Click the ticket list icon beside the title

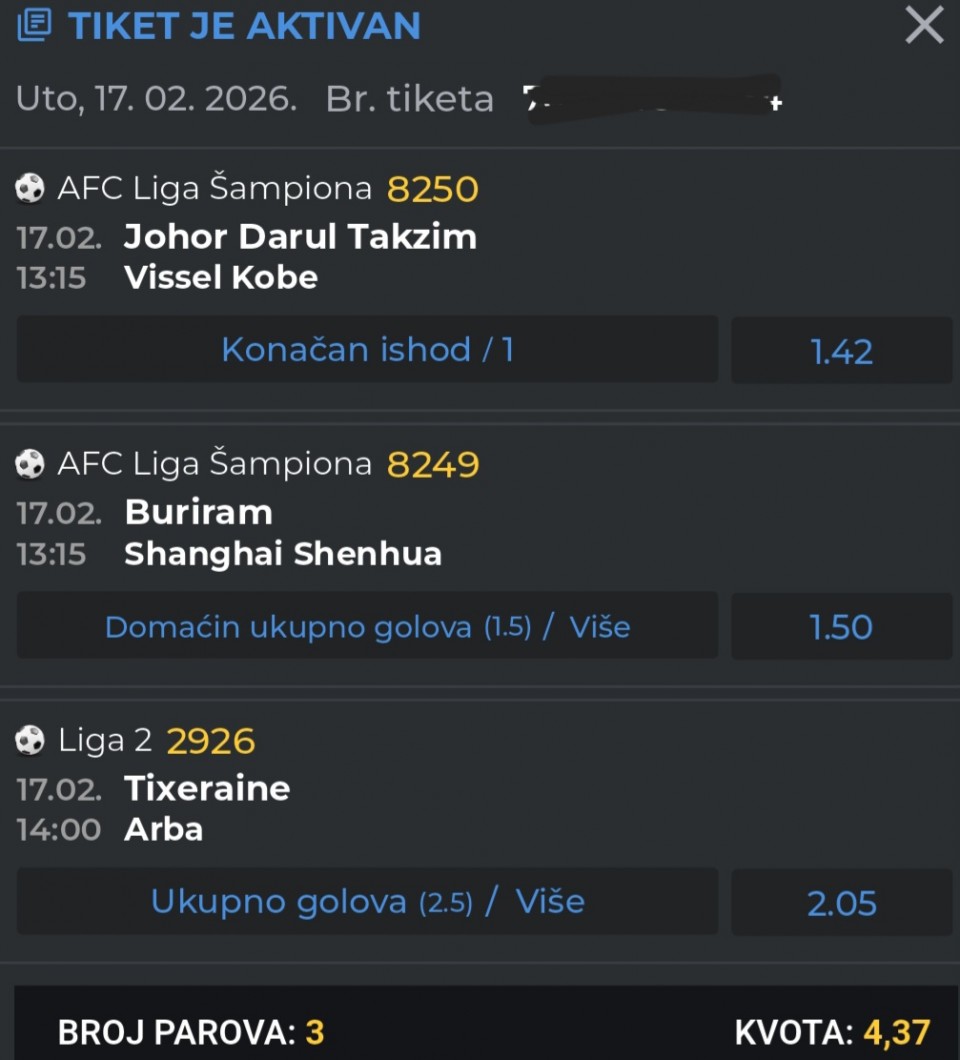[33, 25]
